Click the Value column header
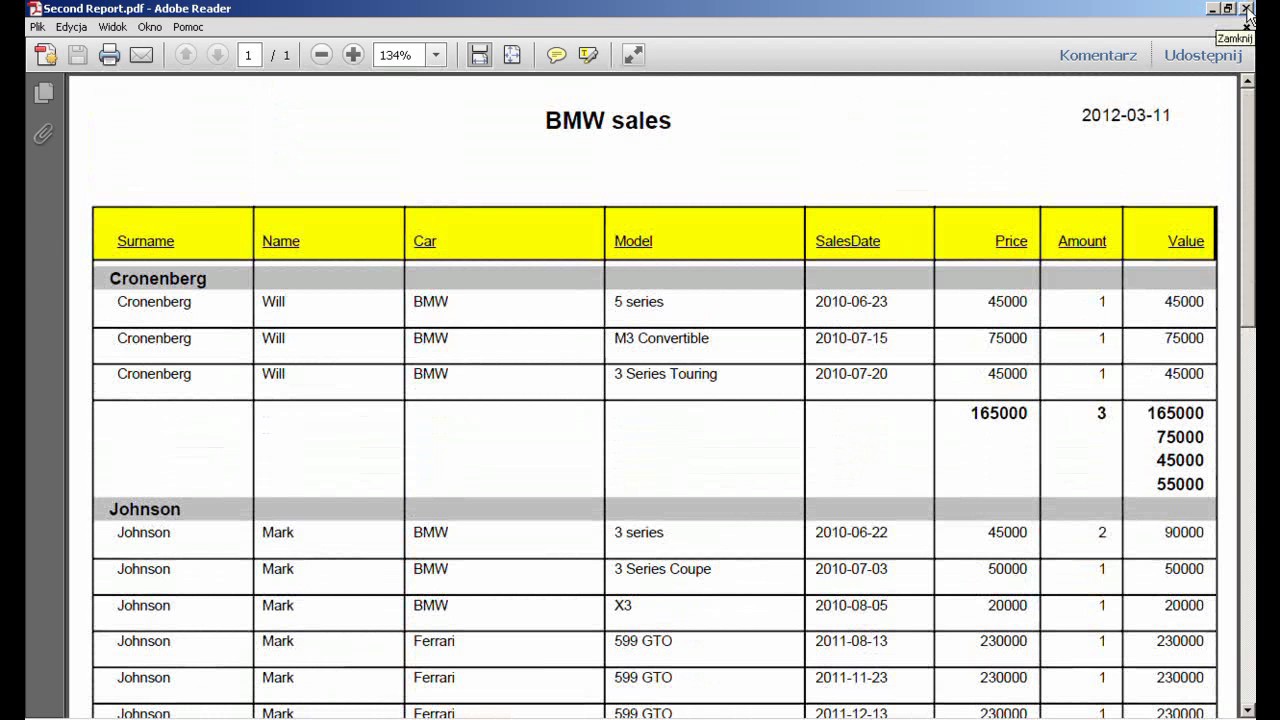This screenshot has height=720, width=1280. tap(1186, 241)
